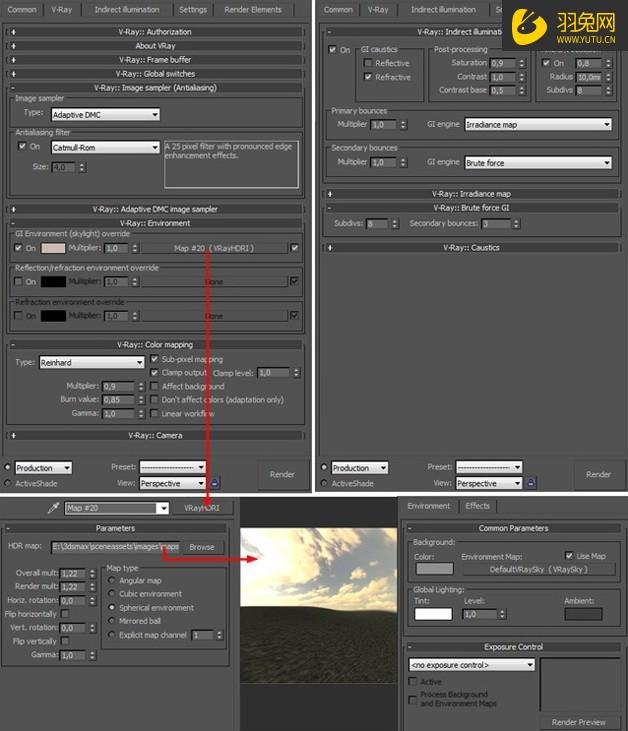Collapse the V-Ray:: Color mapping rollout
The height and width of the screenshot is (731, 628).
pos(155,345)
